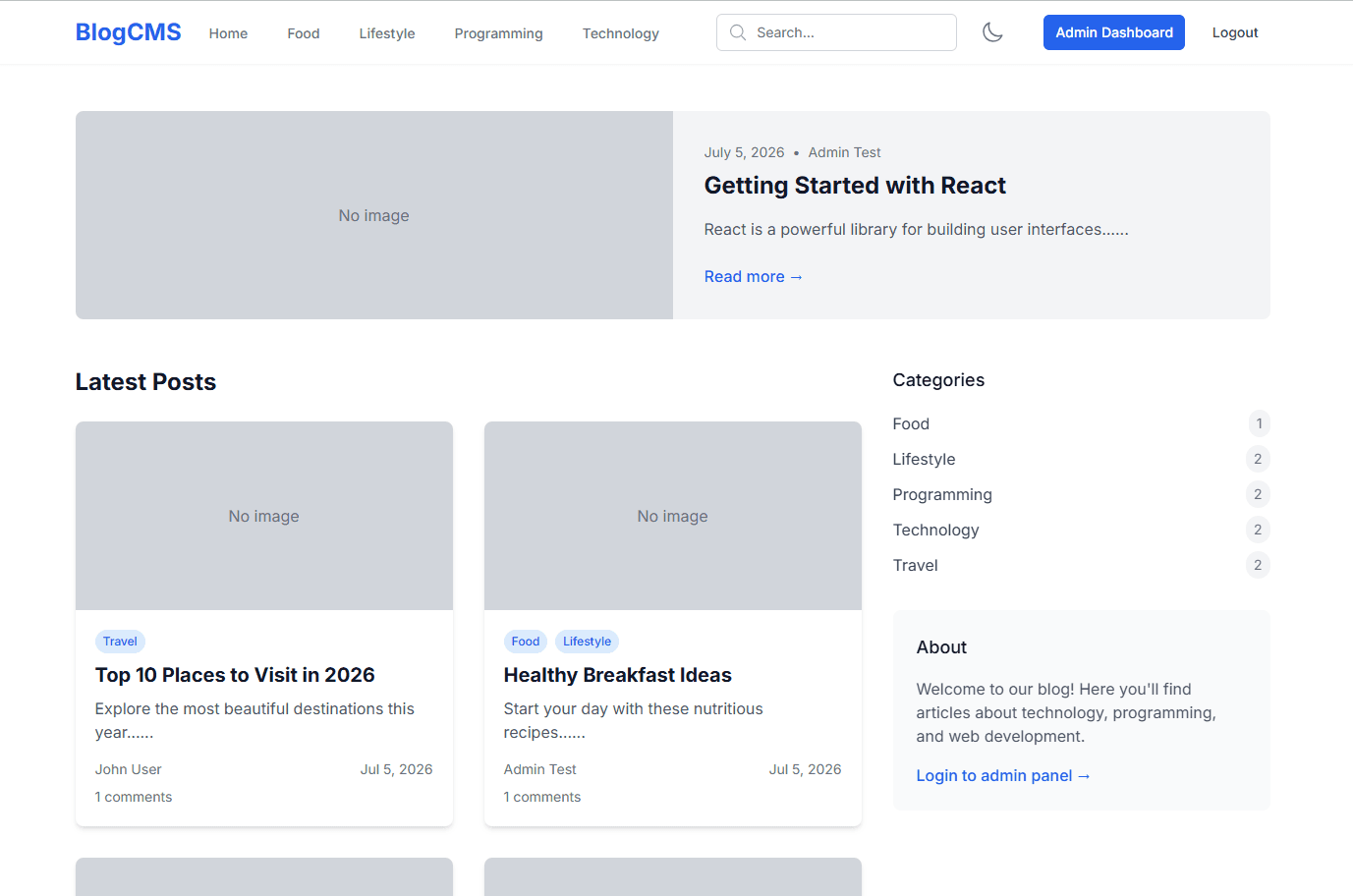Screen dimensions: 1353x896
Task: Click the Read more → link
Action: pyautogui.click(x=754, y=277)
